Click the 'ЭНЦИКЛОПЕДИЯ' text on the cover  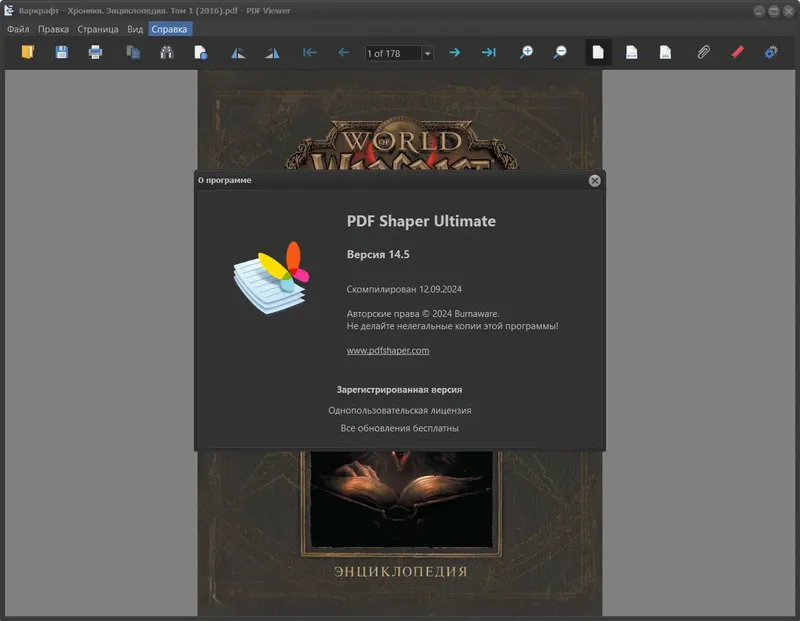(x=401, y=572)
